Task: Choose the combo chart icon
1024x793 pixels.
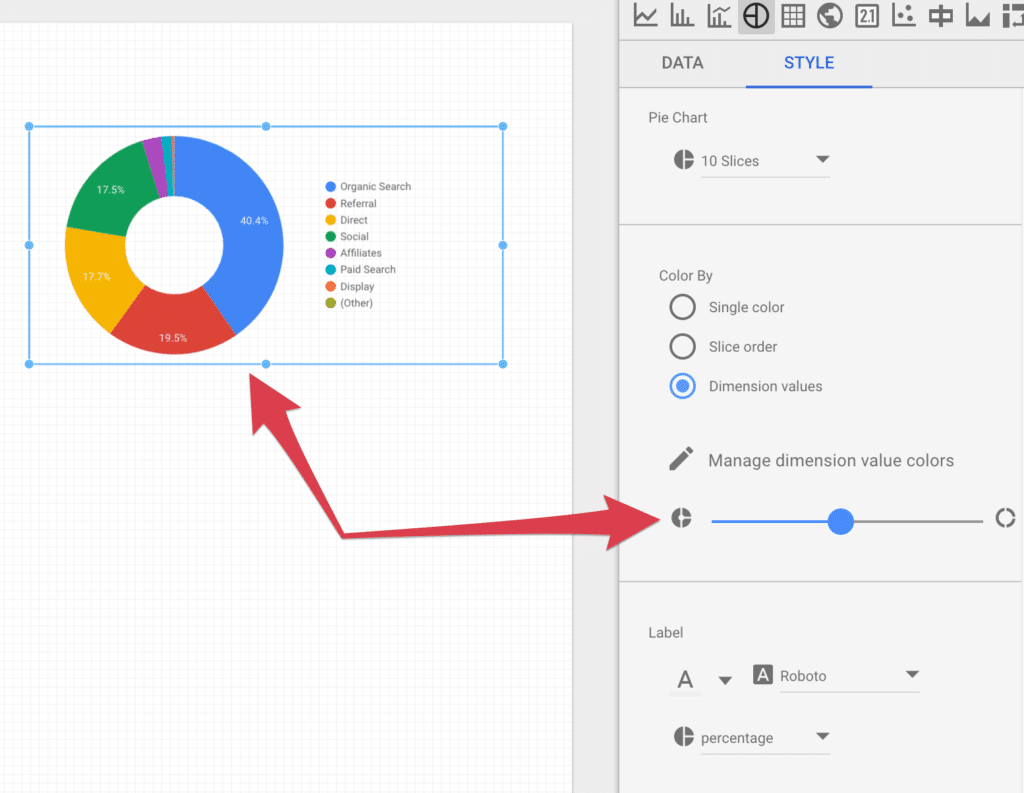Action: 719,16
